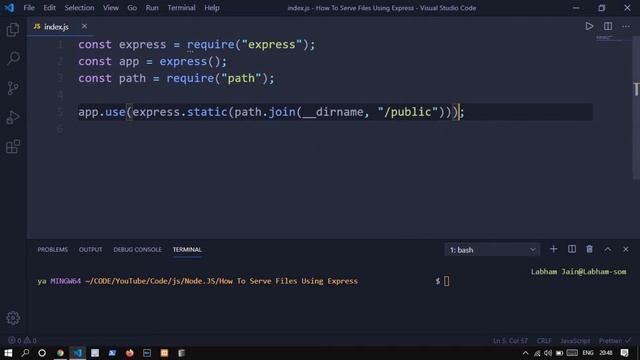Open the Go menu

point(132,8)
